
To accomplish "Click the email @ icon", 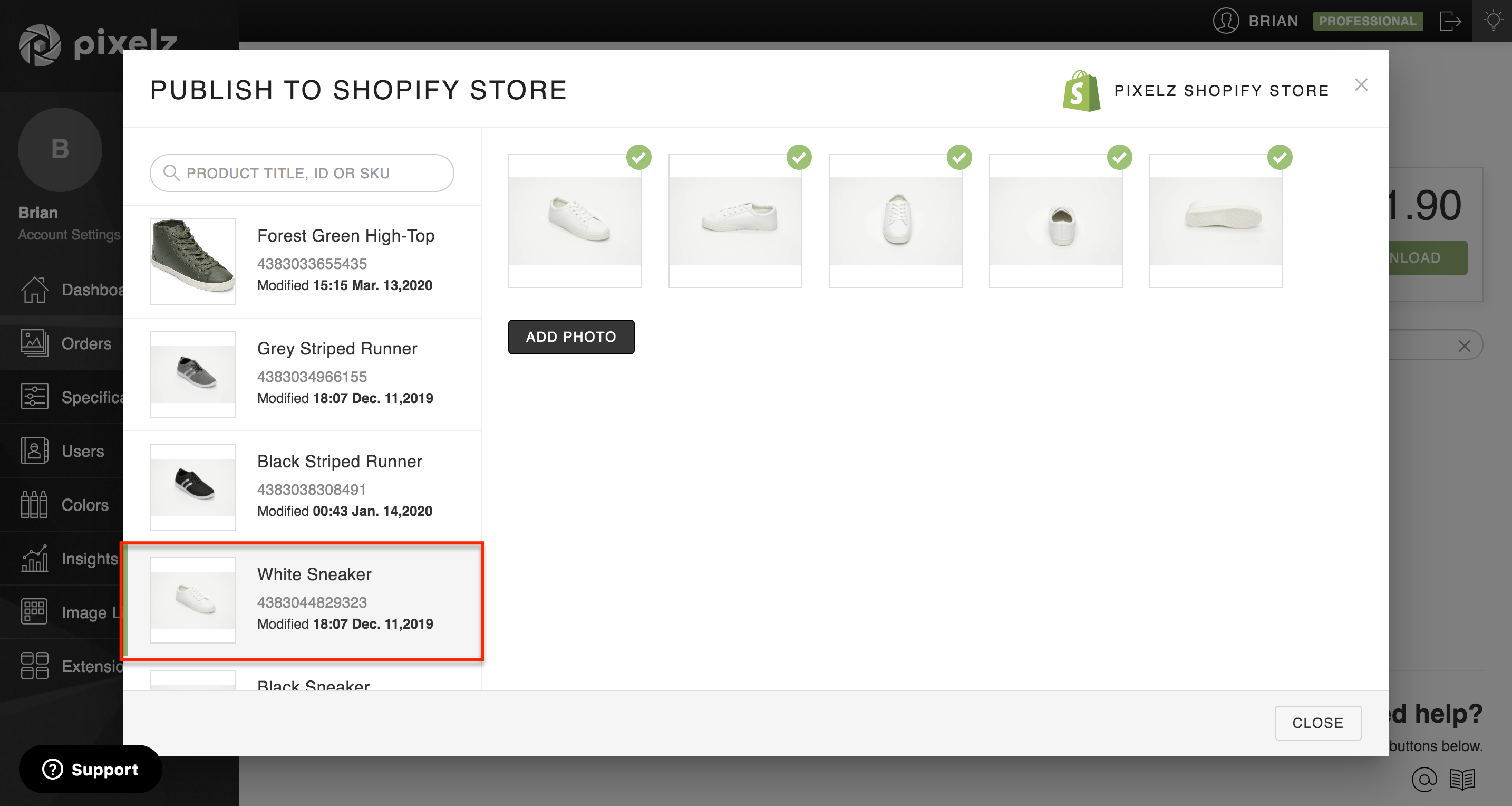I will 1423,780.
